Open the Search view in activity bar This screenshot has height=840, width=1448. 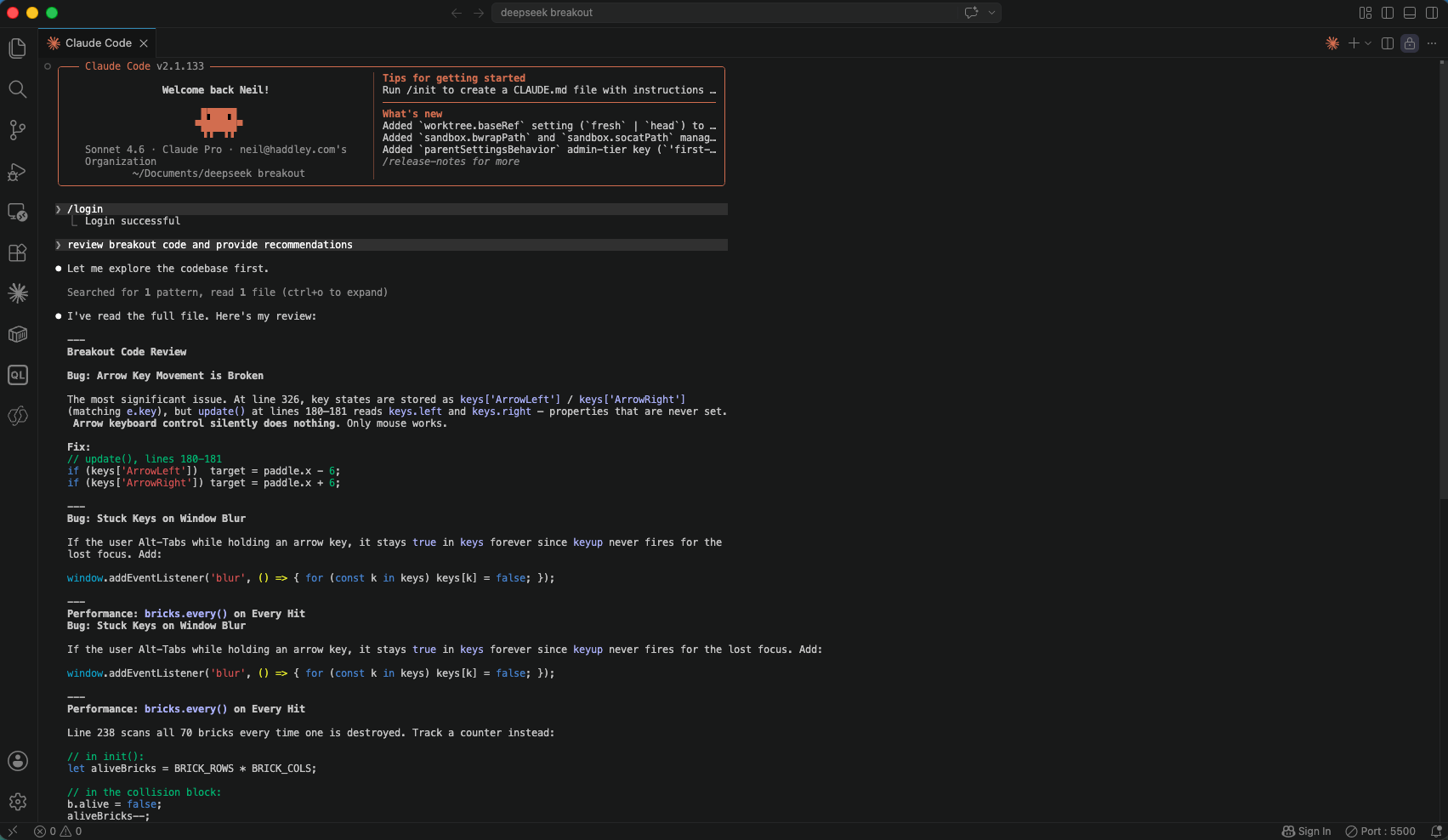pos(18,89)
